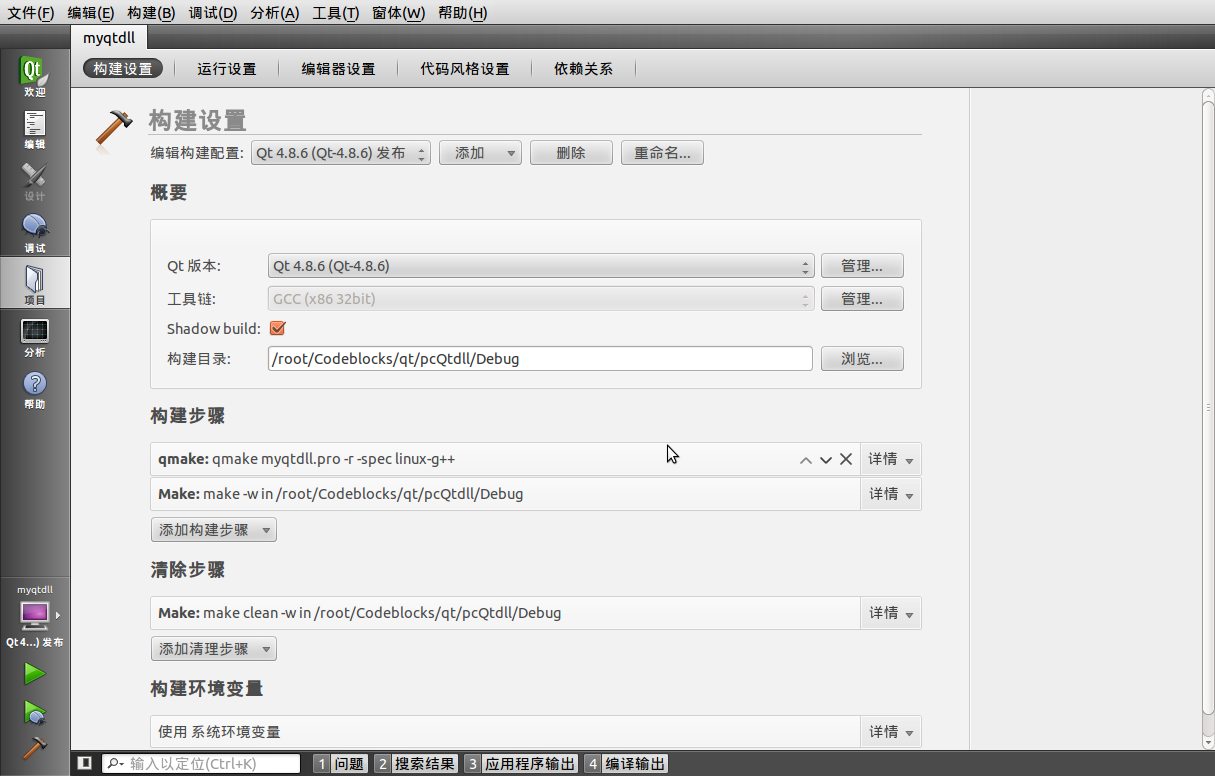Toggle the Shadow build checkbox
This screenshot has width=1215, height=776.
pyautogui.click(x=278, y=328)
